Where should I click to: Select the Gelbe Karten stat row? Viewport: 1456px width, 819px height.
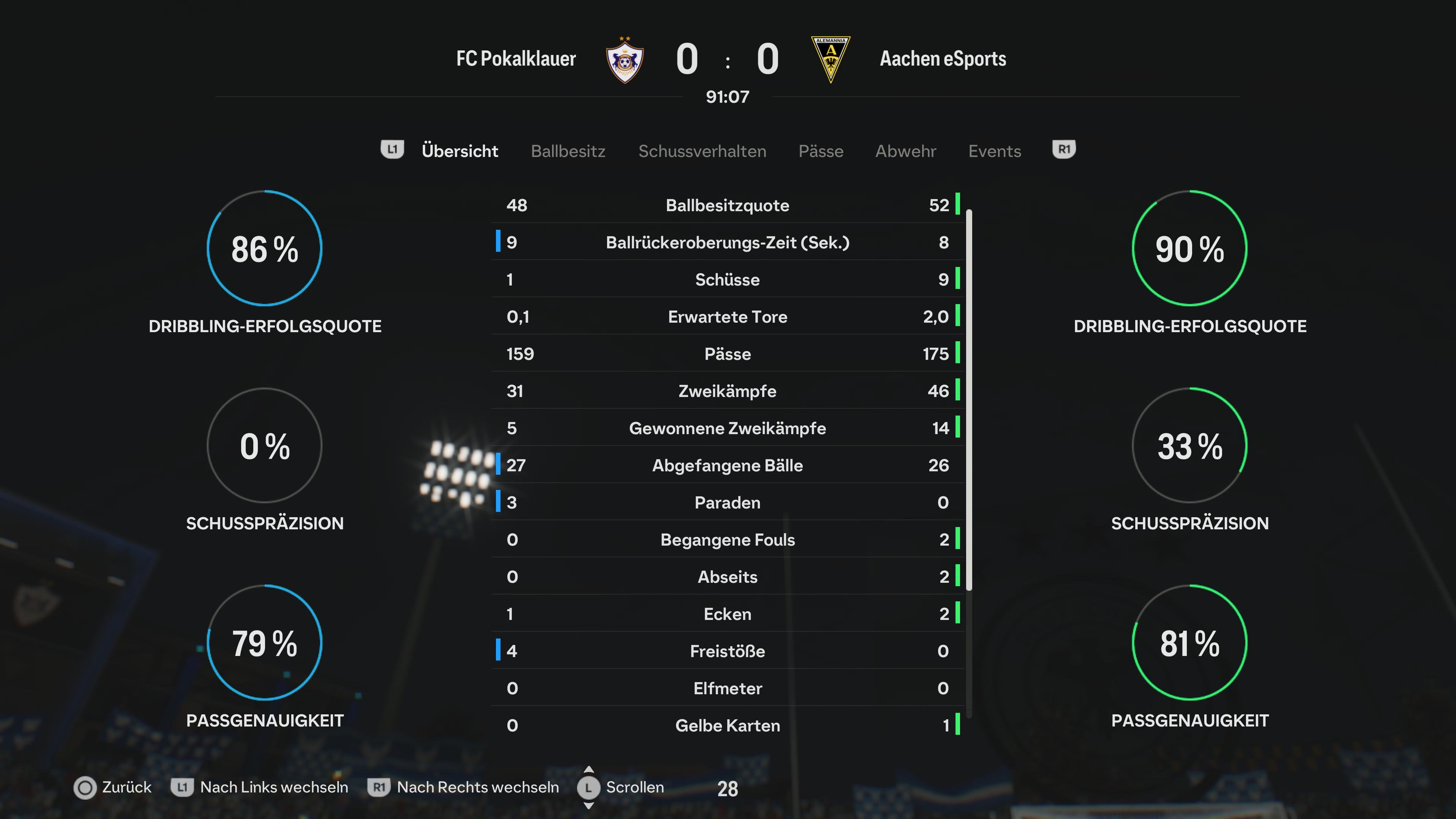point(728,725)
